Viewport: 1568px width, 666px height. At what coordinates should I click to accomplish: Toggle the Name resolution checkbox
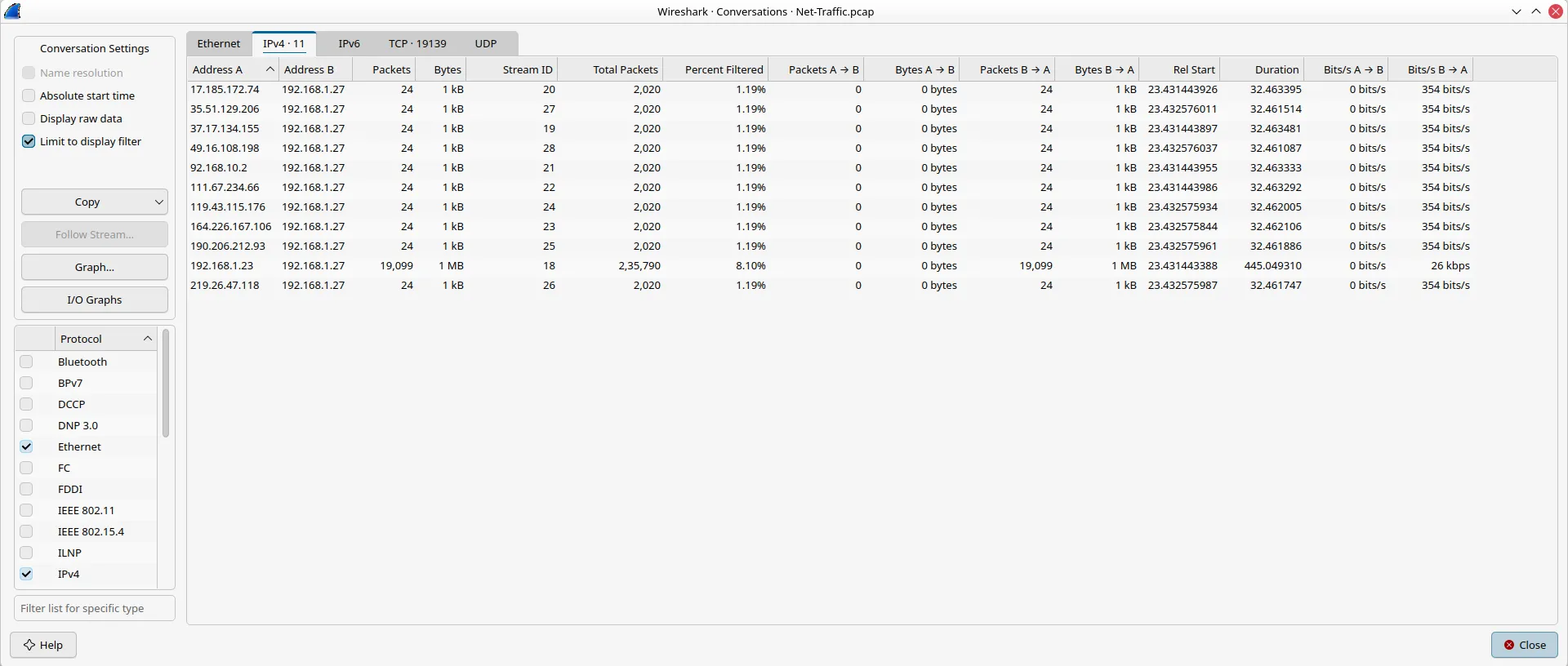(29, 73)
